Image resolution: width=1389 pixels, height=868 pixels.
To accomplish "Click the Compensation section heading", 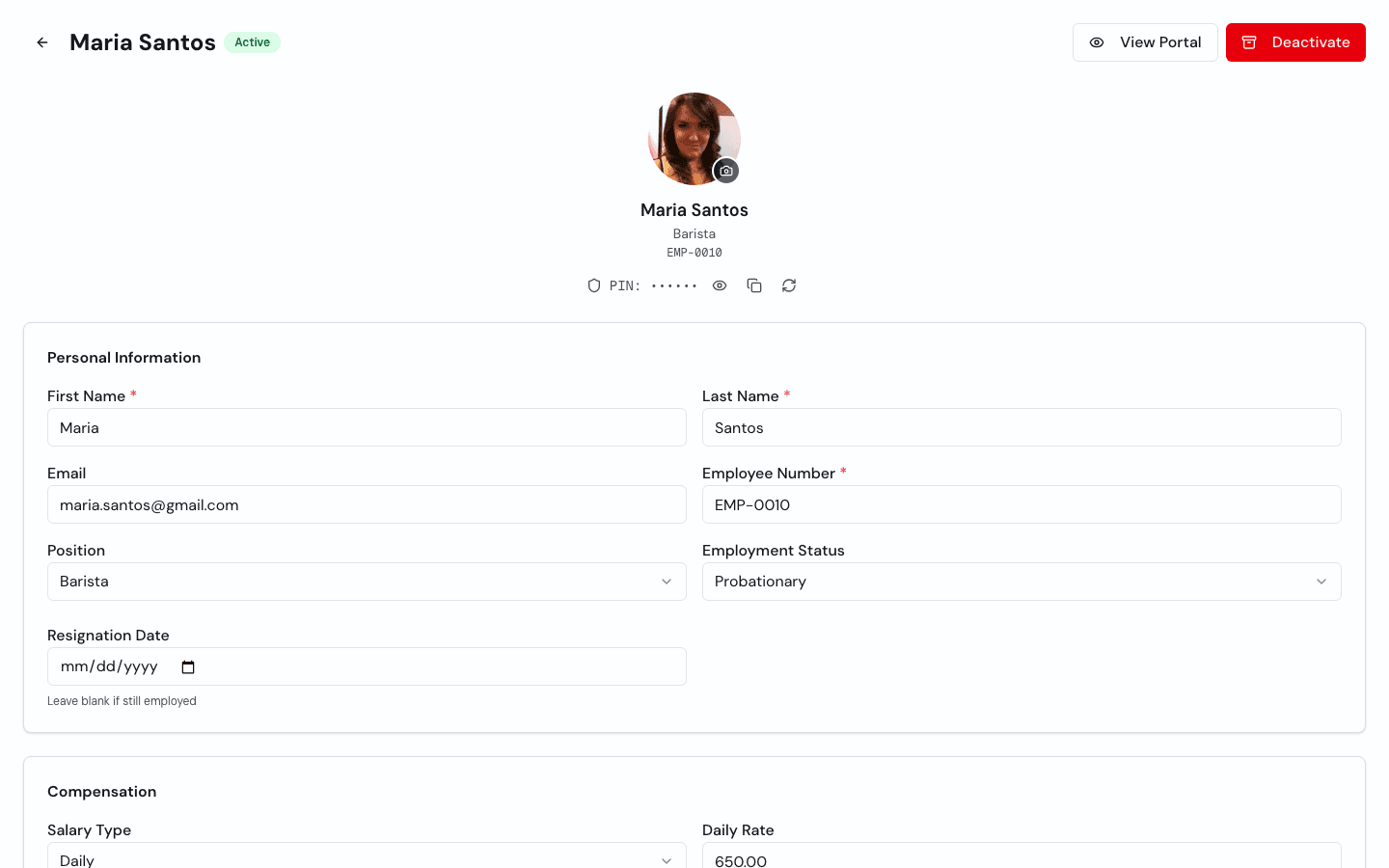I will click(x=102, y=792).
